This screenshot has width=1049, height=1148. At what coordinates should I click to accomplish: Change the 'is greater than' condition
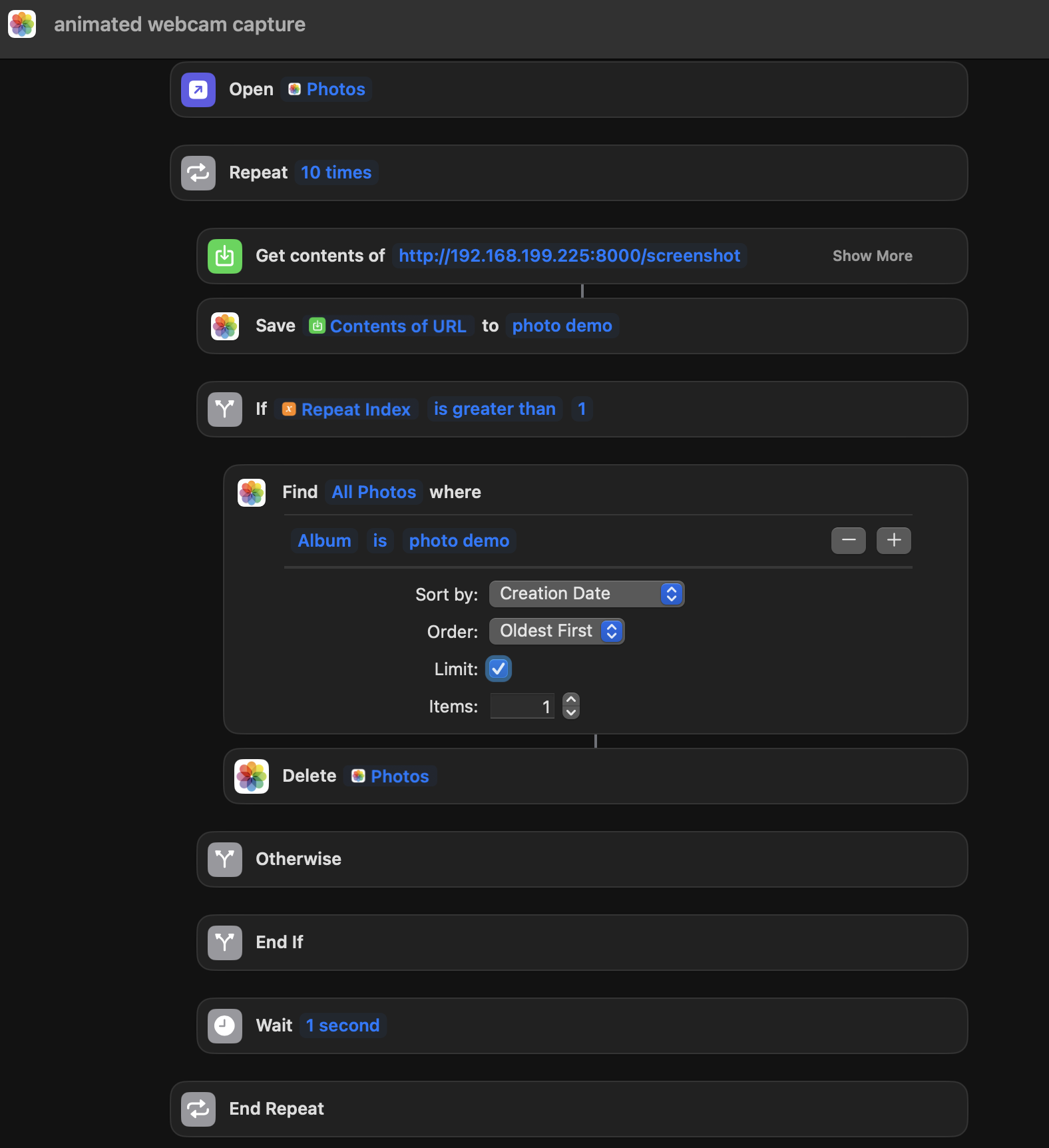(494, 409)
